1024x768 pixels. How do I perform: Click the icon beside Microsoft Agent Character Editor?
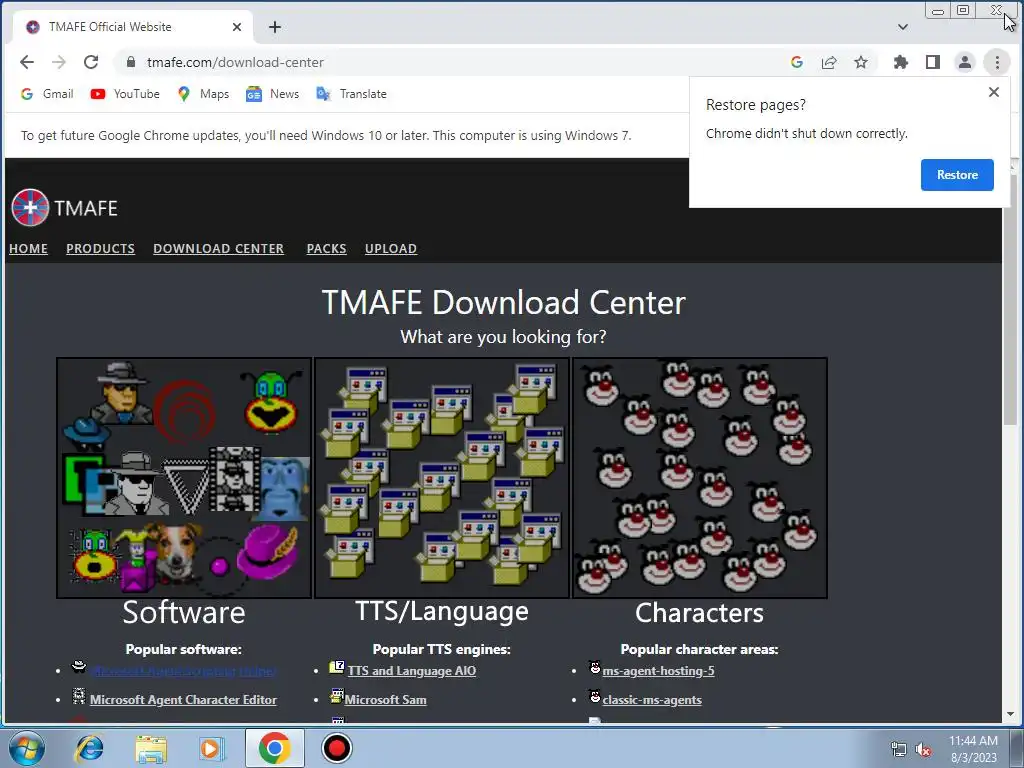tap(79, 696)
